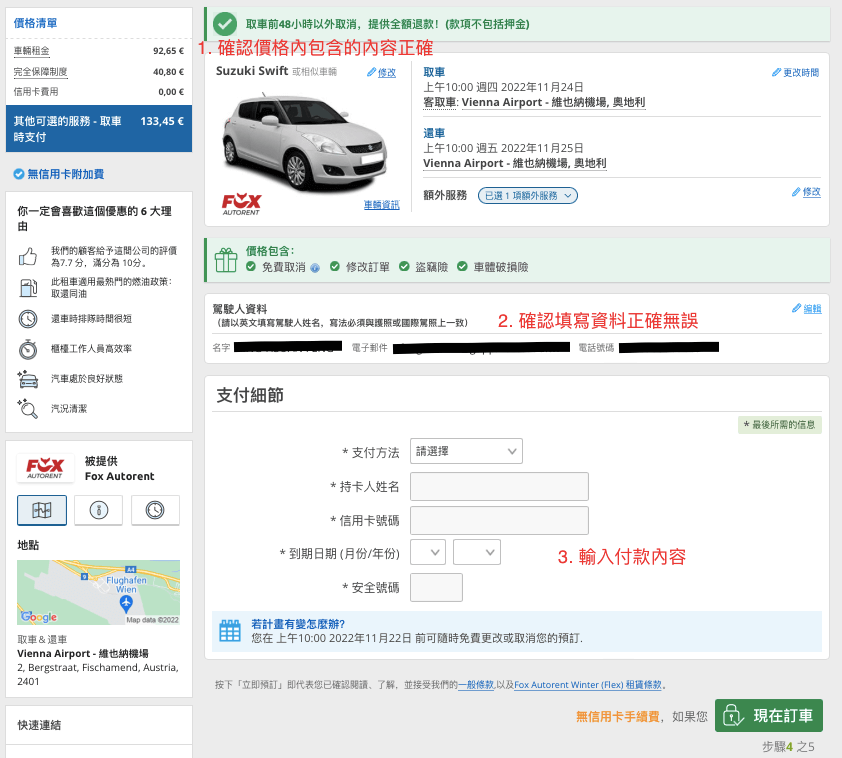Screen dimensions: 842x758
Task: Click the thumbs-up rating icon
Action: pyautogui.click(x=28, y=257)
